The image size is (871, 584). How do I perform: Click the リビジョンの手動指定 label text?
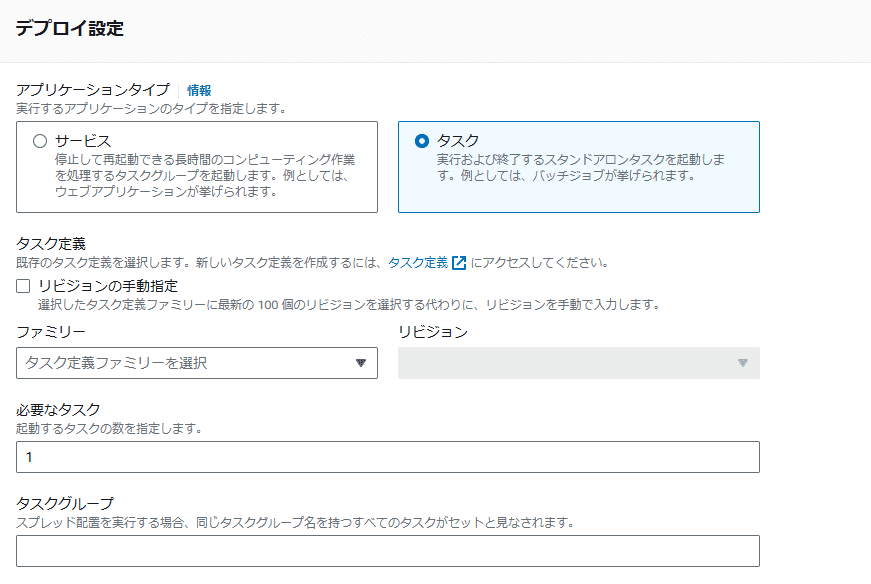[x=108, y=286]
